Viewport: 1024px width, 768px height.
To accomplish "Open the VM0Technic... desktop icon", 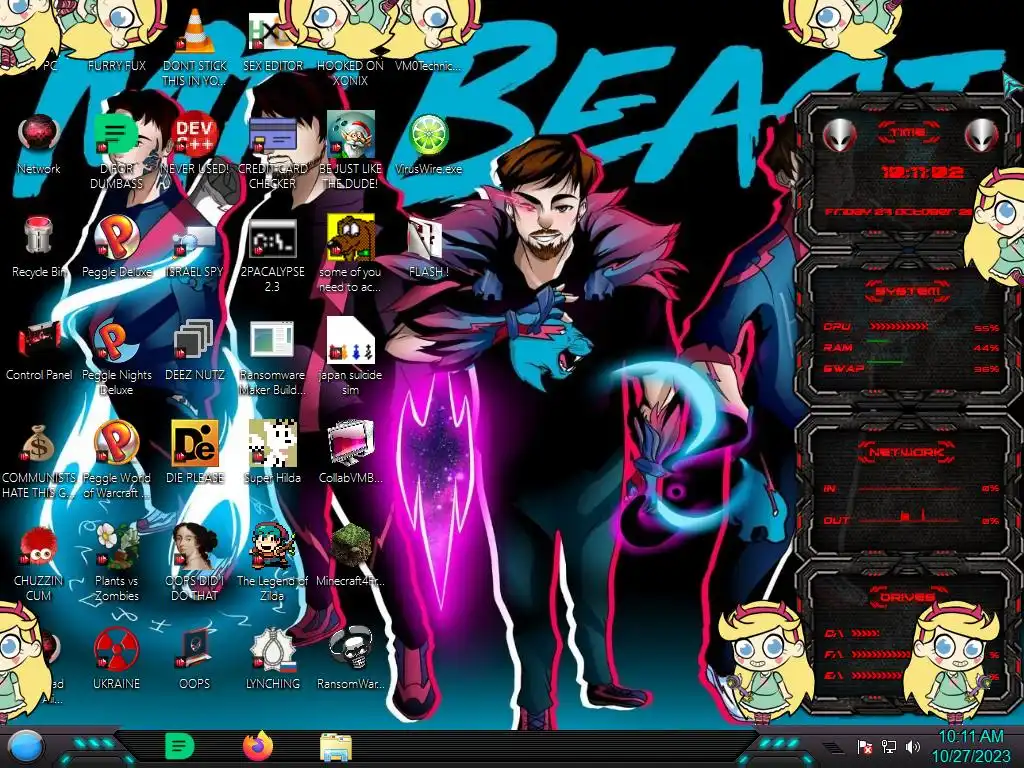I will tap(428, 40).
